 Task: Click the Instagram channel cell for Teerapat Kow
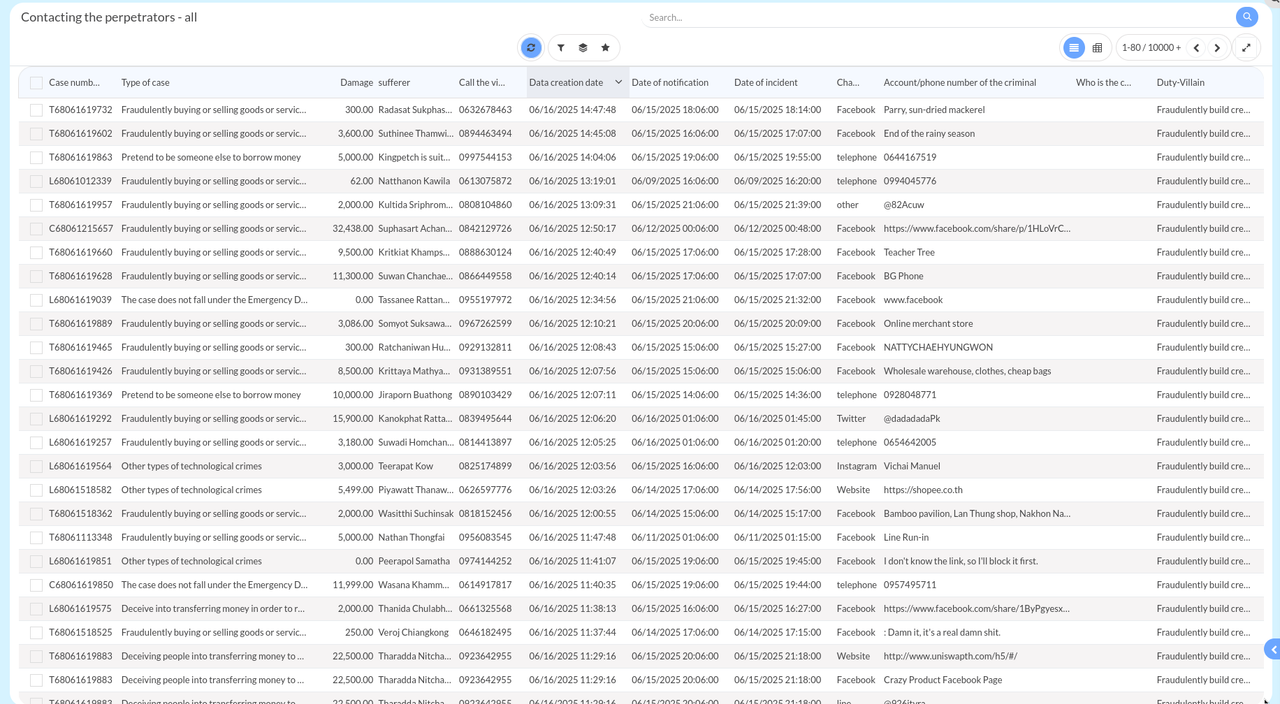click(856, 466)
